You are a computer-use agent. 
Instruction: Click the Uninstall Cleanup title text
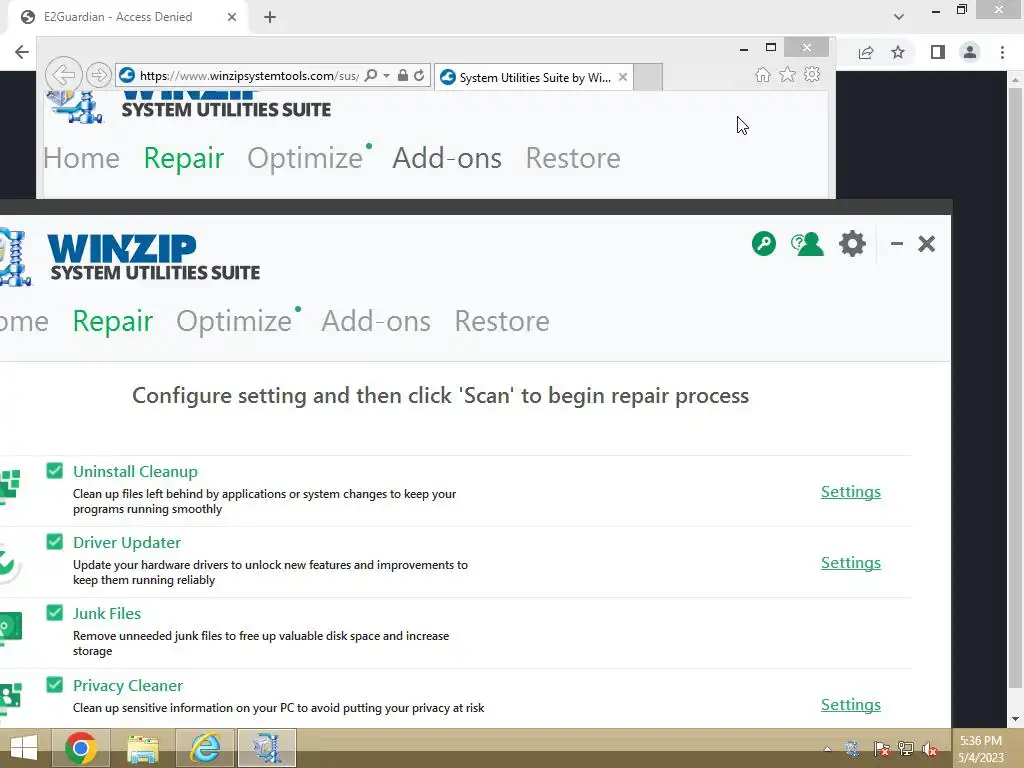click(135, 472)
